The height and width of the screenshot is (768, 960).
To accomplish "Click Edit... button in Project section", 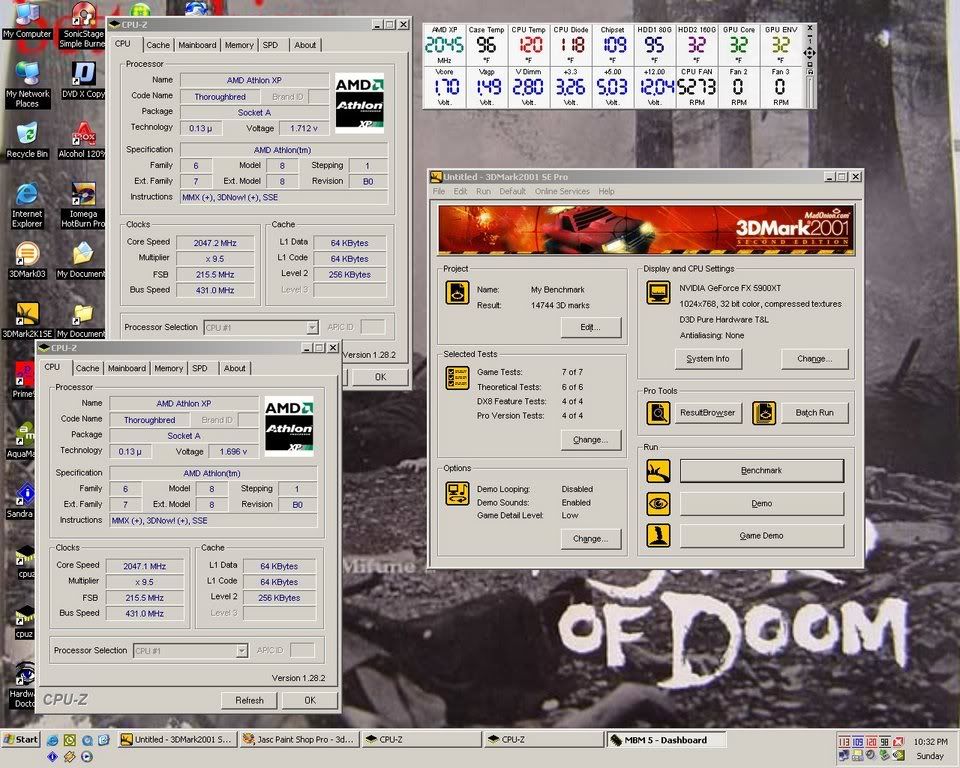I will click(x=591, y=327).
